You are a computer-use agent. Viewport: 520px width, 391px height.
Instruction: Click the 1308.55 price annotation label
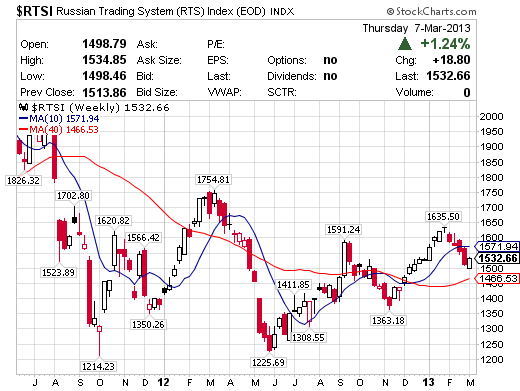[x=308, y=337]
